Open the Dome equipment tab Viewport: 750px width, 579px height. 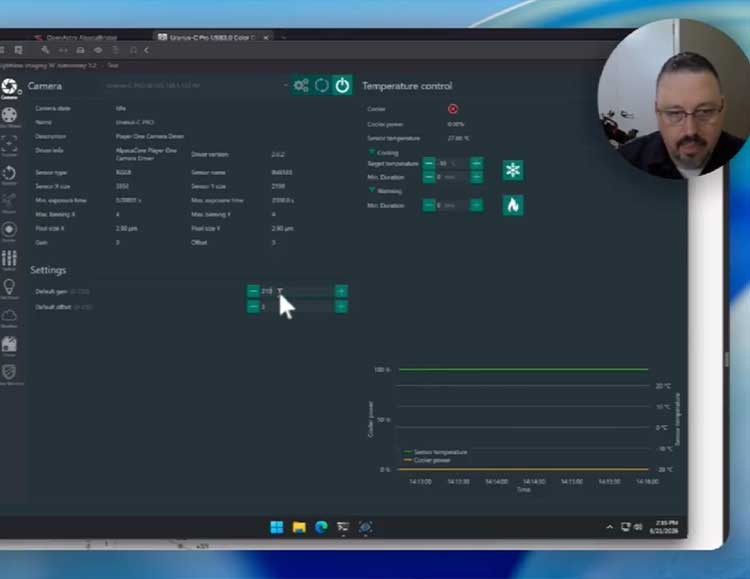pyautogui.click(x=9, y=345)
